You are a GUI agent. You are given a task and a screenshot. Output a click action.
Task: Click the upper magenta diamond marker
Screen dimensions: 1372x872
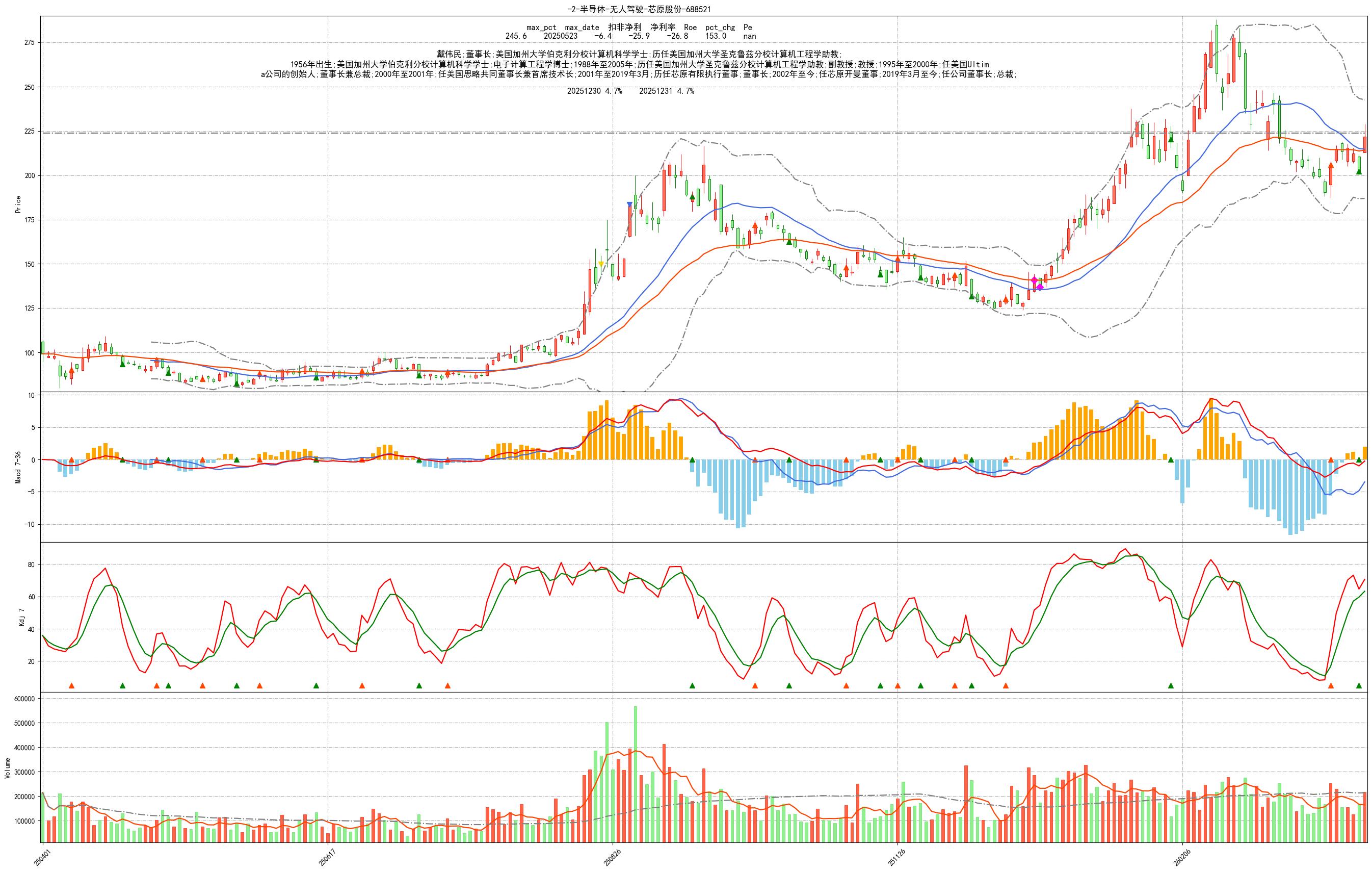tap(1034, 280)
